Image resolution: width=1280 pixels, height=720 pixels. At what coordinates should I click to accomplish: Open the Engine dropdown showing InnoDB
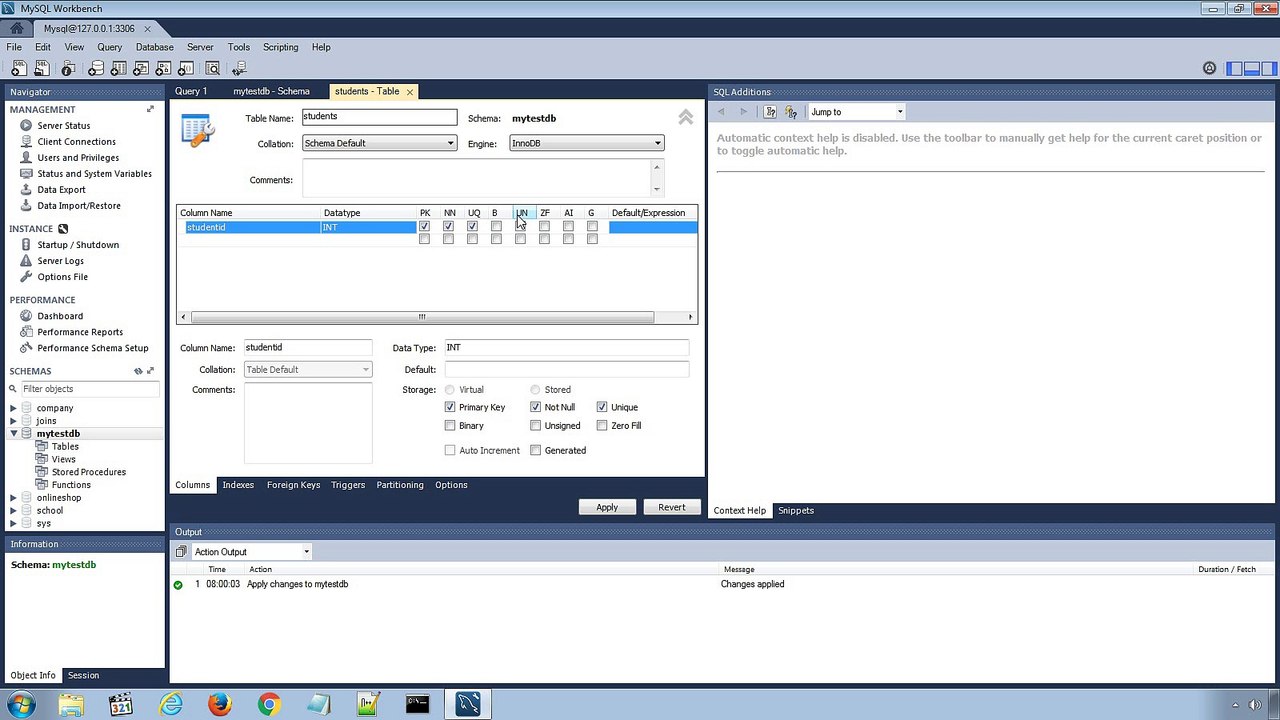586,144
